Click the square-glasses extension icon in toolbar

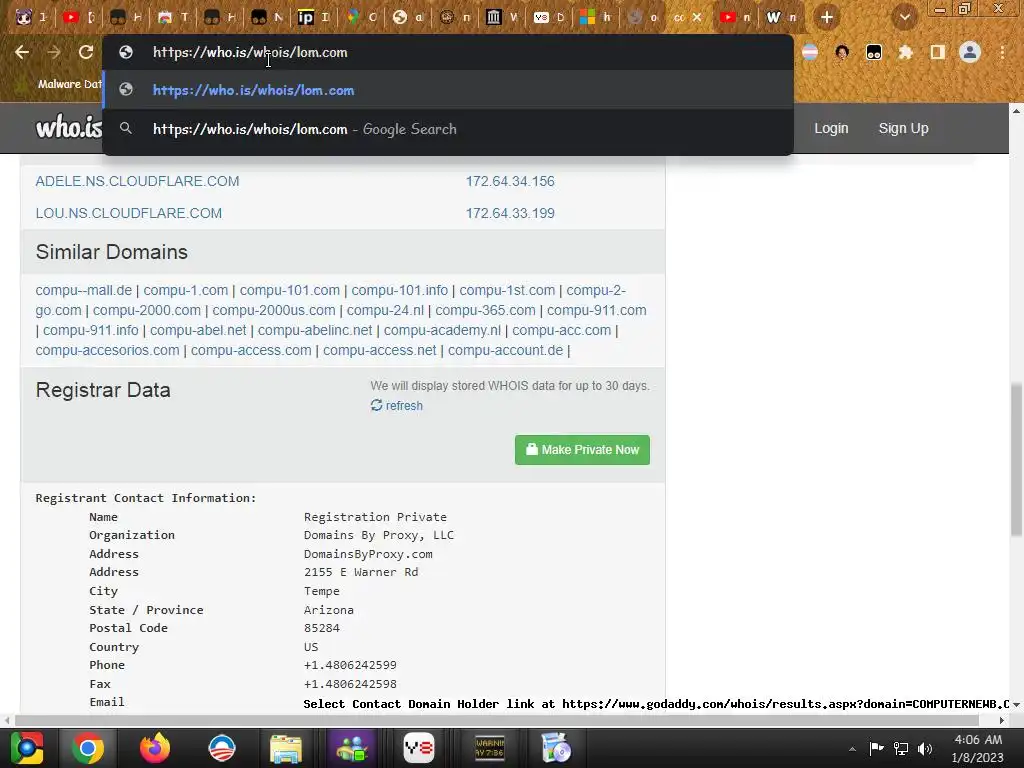point(874,52)
